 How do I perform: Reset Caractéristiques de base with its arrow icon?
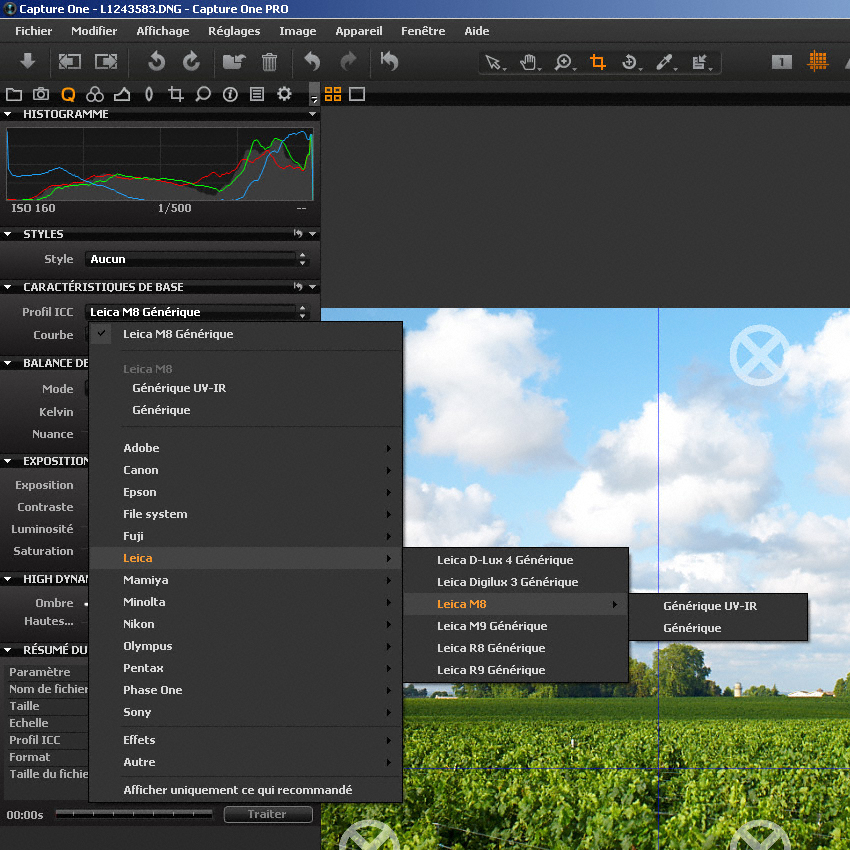pyautogui.click(x=298, y=286)
